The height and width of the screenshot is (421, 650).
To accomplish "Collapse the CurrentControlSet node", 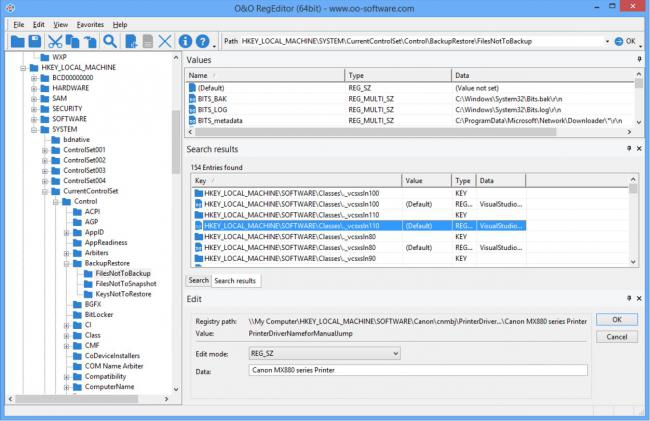I will tap(45, 191).
